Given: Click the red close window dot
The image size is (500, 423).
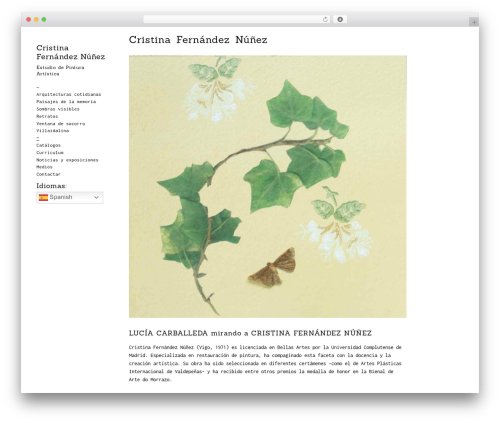Looking at the screenshot, I should [29, 20].
